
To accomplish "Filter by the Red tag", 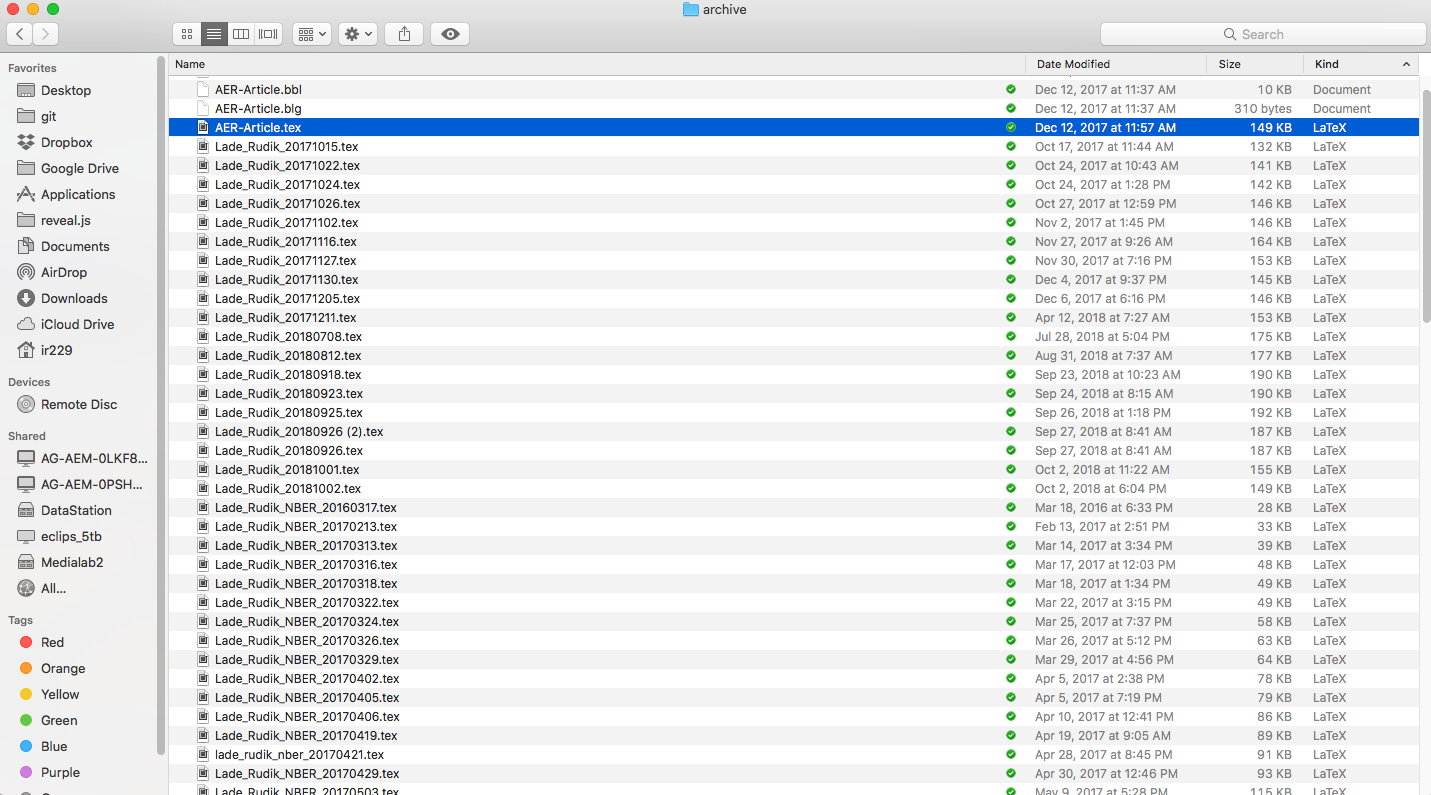I will [52, 642].
